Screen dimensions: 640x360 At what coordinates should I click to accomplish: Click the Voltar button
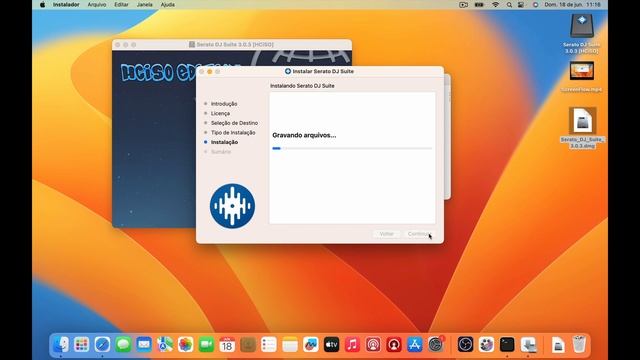386,234
